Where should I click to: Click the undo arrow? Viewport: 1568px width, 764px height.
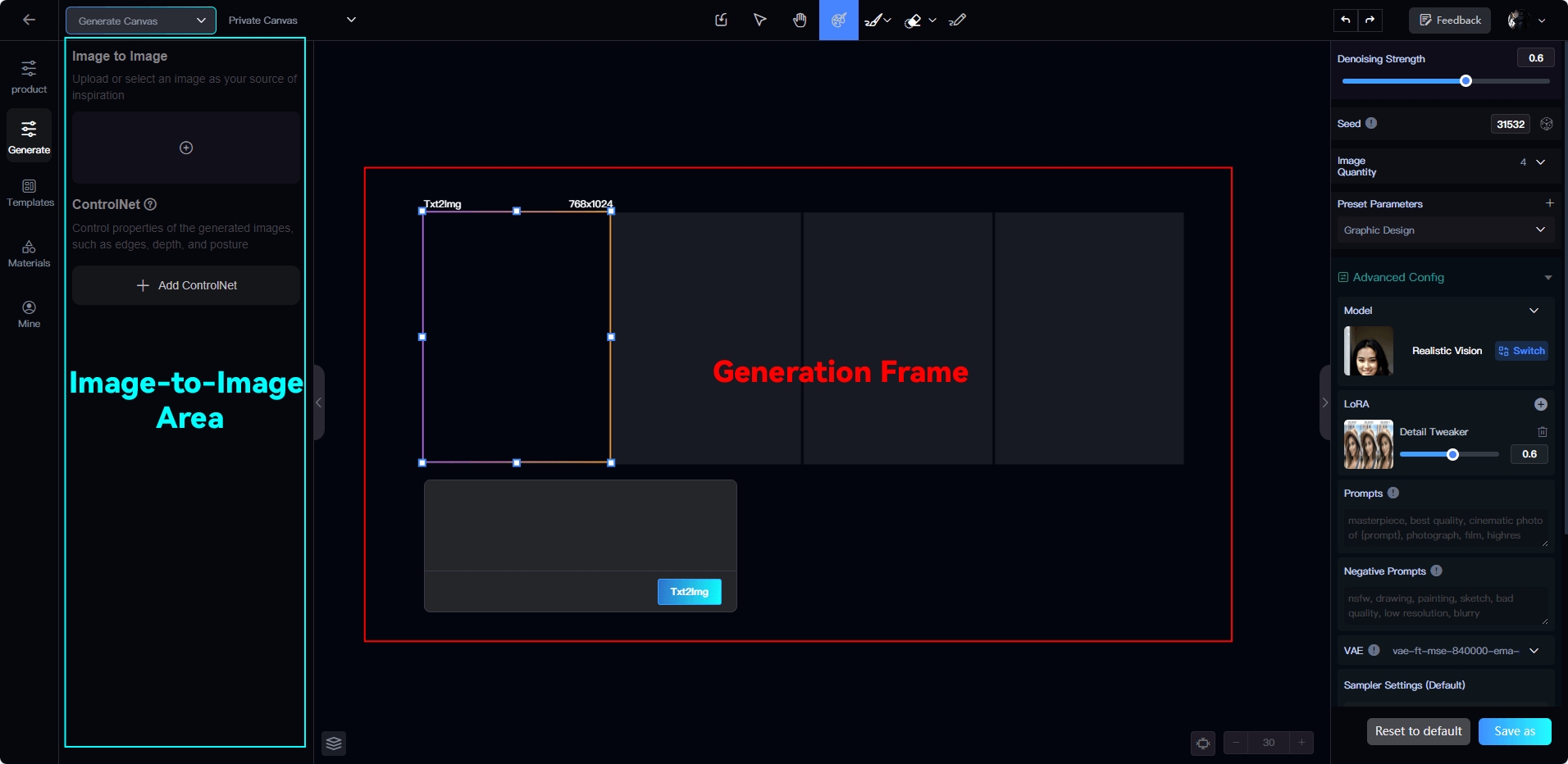[x=1346, y=20]
